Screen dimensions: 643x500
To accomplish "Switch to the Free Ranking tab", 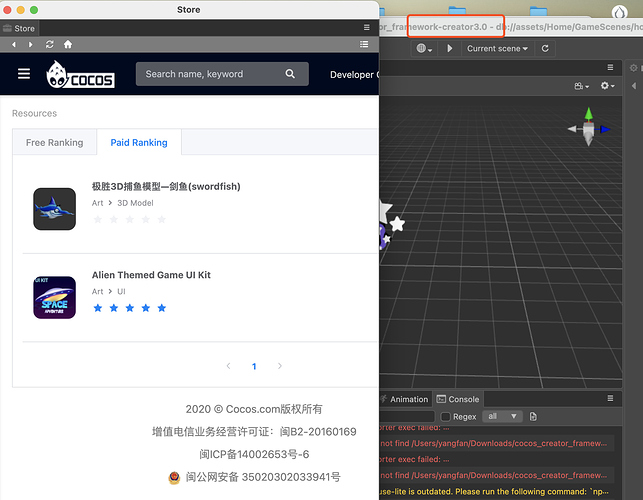I will [55, 142].
